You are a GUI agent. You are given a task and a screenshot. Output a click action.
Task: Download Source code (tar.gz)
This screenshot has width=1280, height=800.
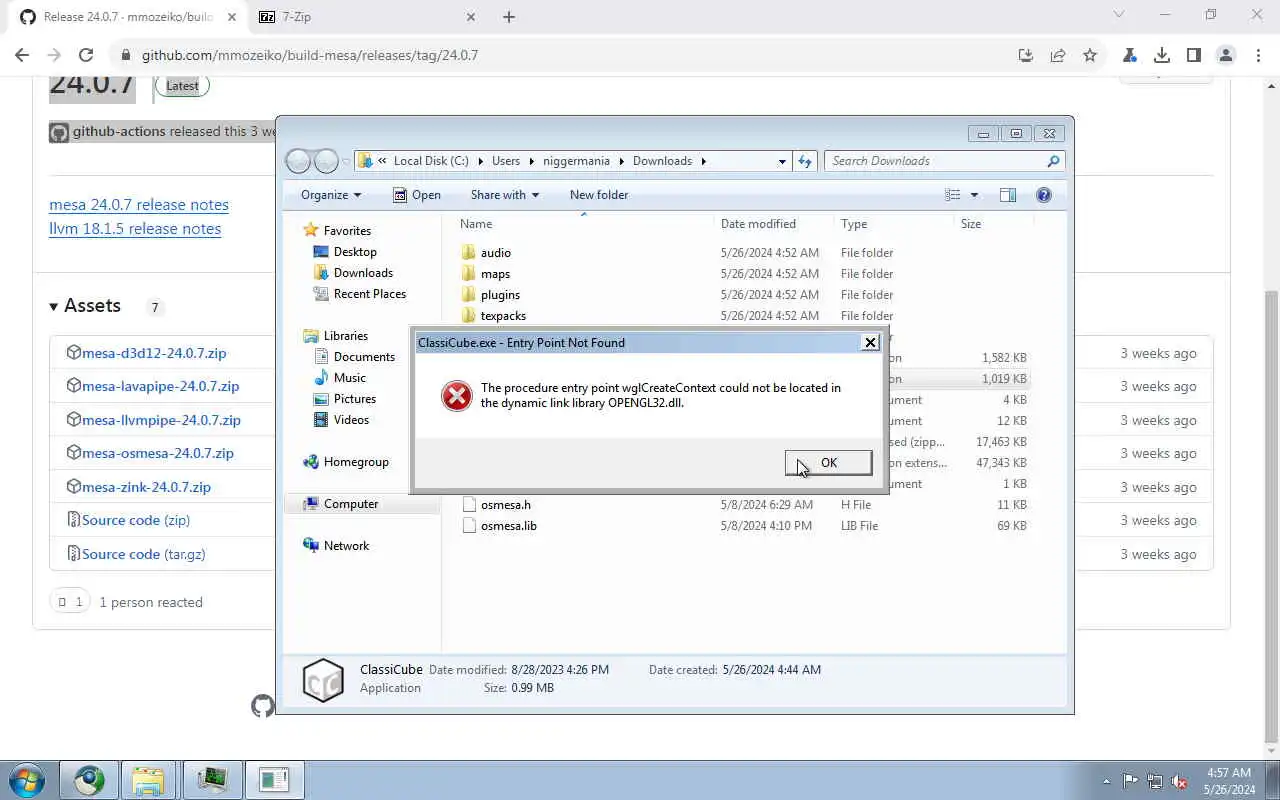tap(143, 554)
